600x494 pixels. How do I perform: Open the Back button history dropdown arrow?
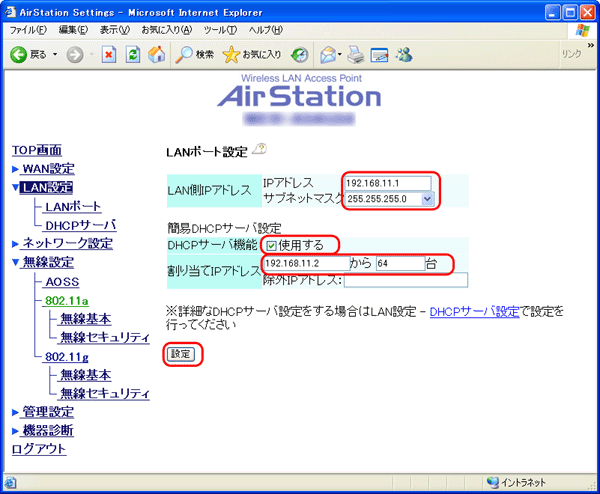pyautogui.click(x=55, y=55)
